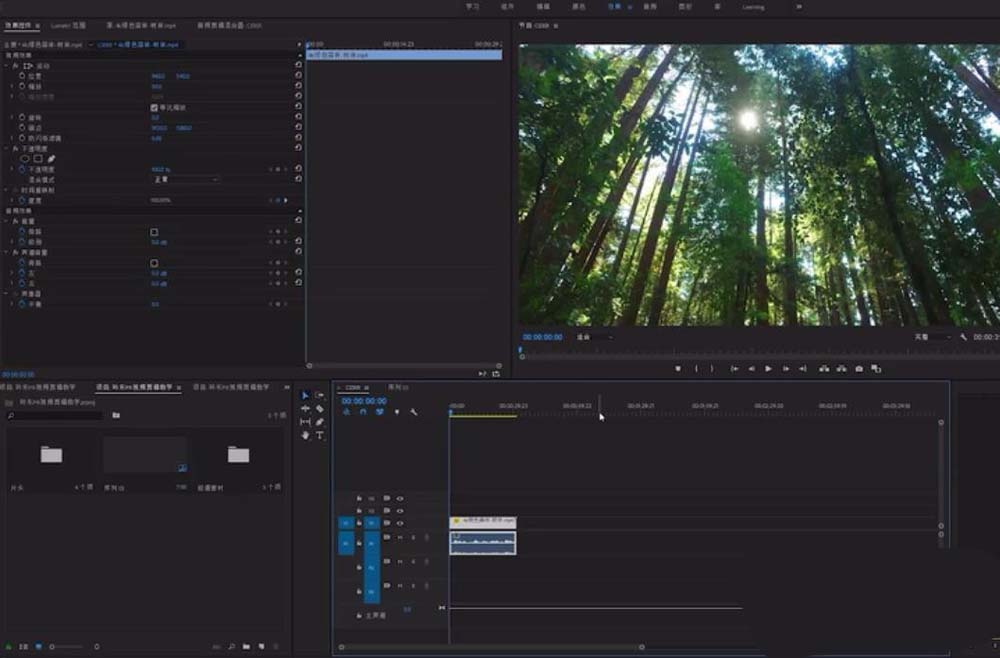
Task: Reset the Position parameter
Action: coord(298,76)
